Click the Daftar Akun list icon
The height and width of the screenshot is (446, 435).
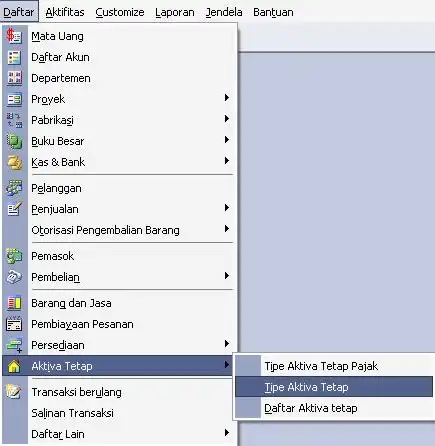coord(14,57)
